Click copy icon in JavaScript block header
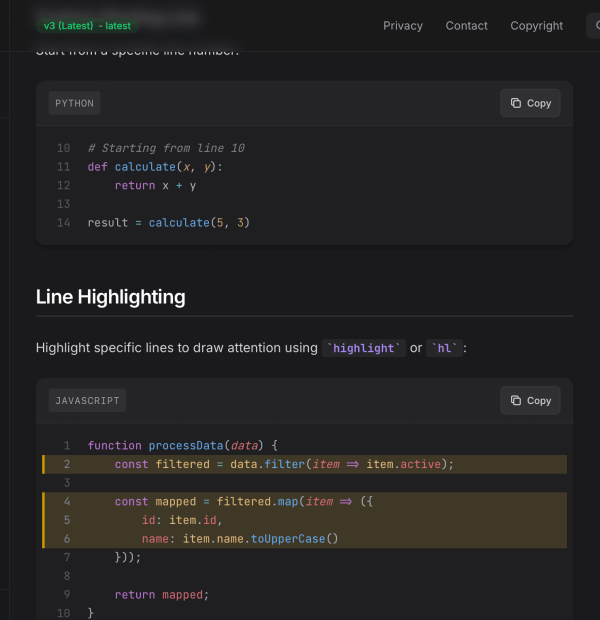 (x=515, y=400)
